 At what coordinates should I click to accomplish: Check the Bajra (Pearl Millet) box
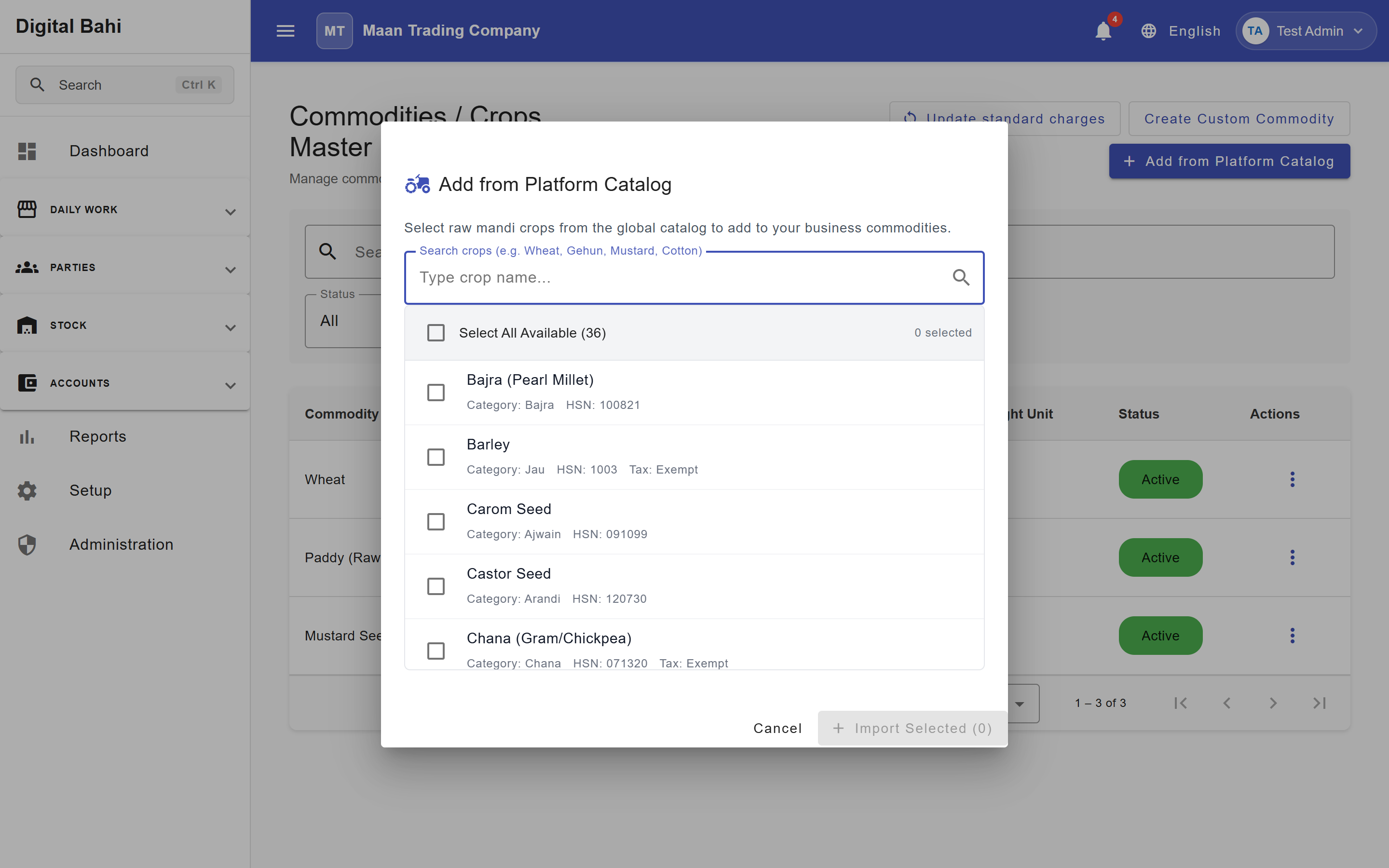coord(436,393)
